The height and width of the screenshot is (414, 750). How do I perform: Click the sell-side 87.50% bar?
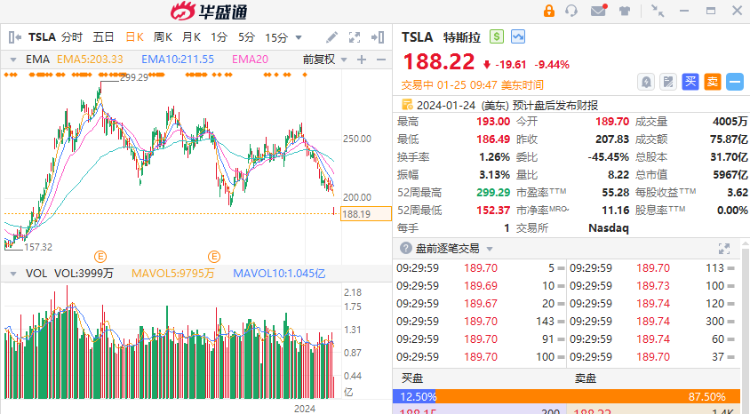tap(588, 396)
